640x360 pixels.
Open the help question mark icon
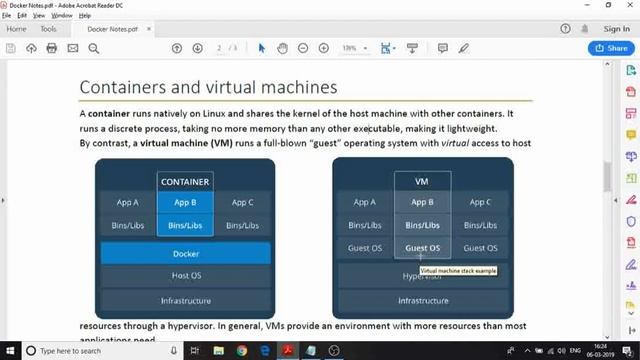pyautogui.click(x=565, y=29)
